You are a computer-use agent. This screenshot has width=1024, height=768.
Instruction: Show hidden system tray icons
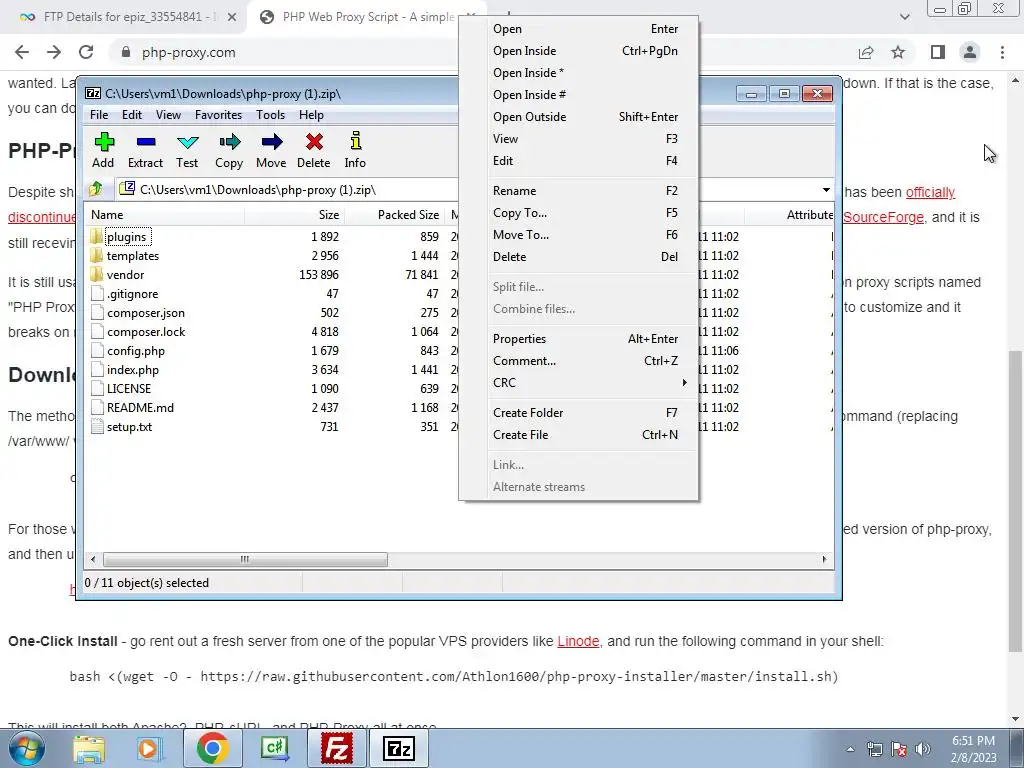coord(850,749)
